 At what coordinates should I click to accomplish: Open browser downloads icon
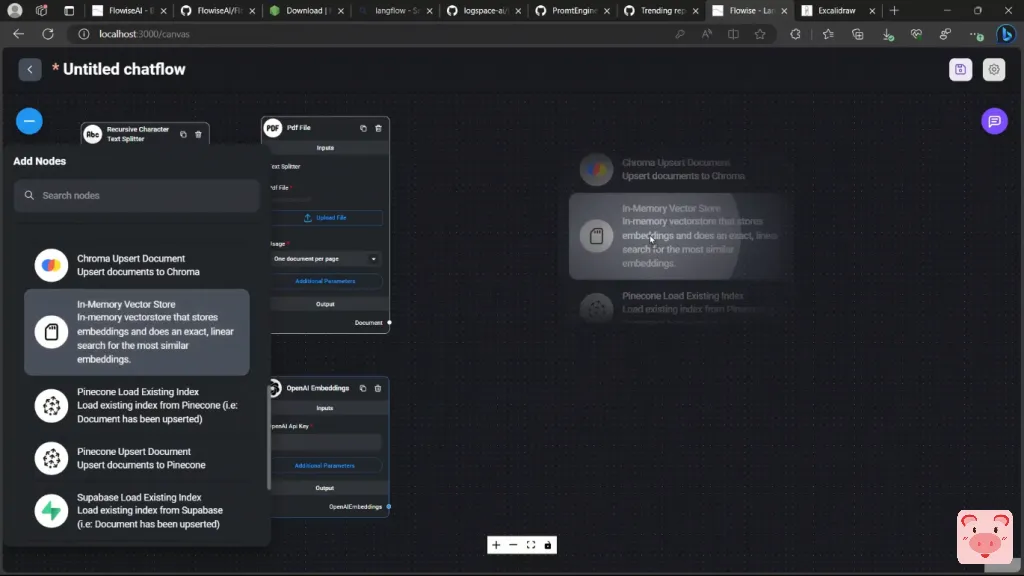pos(888,35)
